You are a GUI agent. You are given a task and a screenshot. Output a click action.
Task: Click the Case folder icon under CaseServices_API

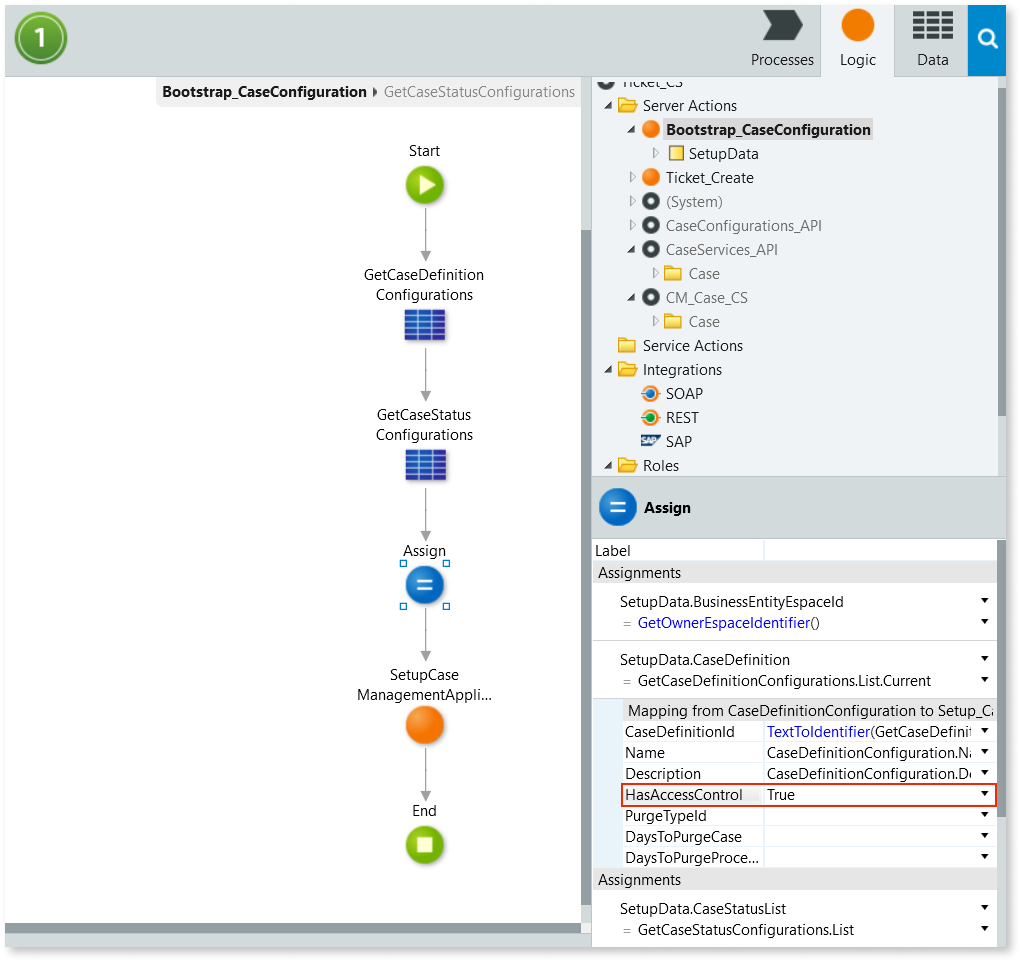(673, 273)
